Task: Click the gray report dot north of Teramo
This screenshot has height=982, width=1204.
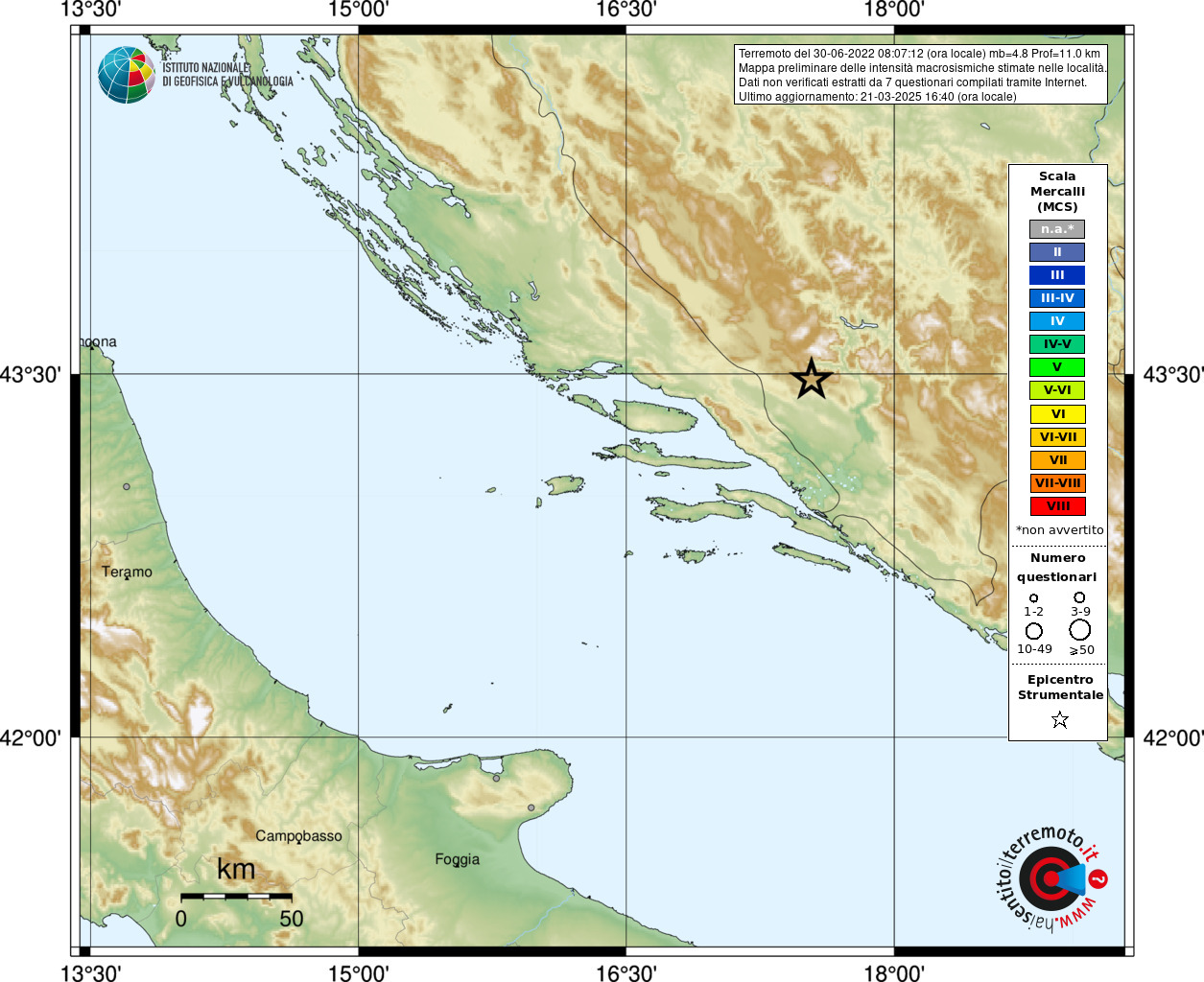Action: (126, 487)
